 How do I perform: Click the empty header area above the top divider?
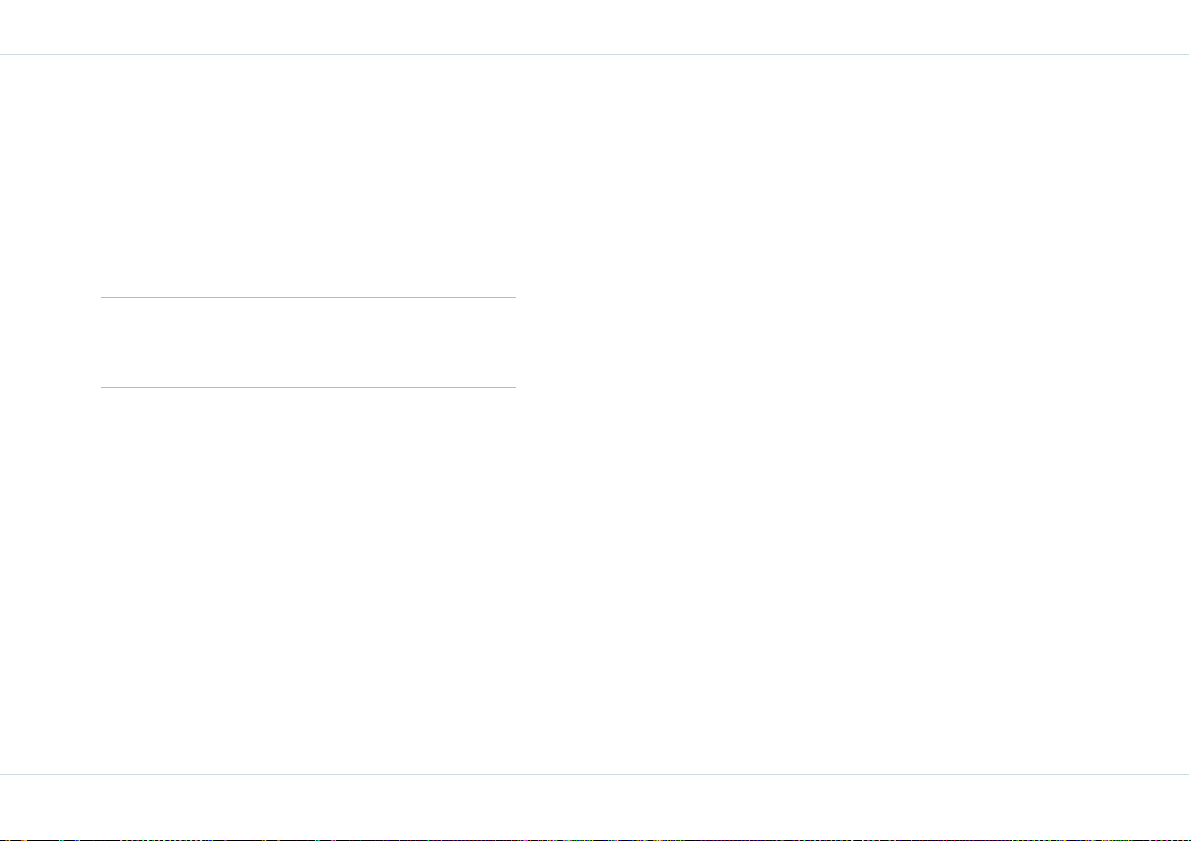click(x=596, y=27)
